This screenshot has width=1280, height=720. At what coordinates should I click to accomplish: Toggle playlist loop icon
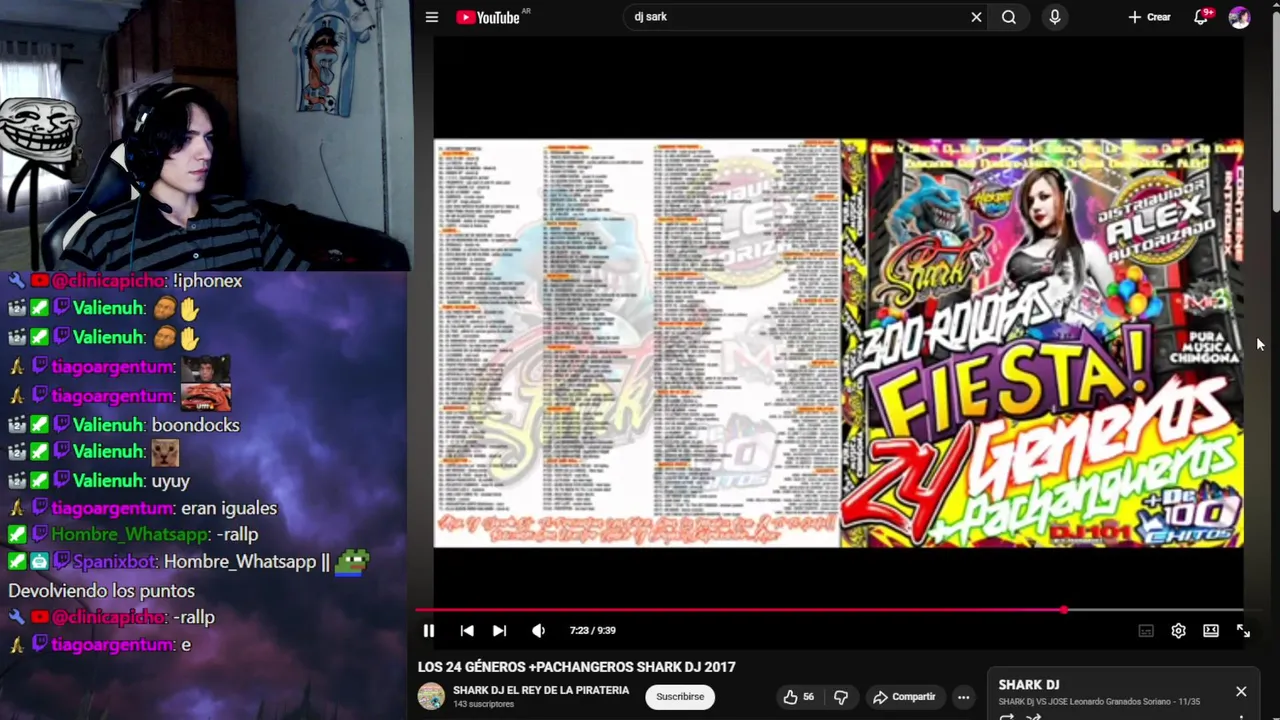click(1007, 716)
